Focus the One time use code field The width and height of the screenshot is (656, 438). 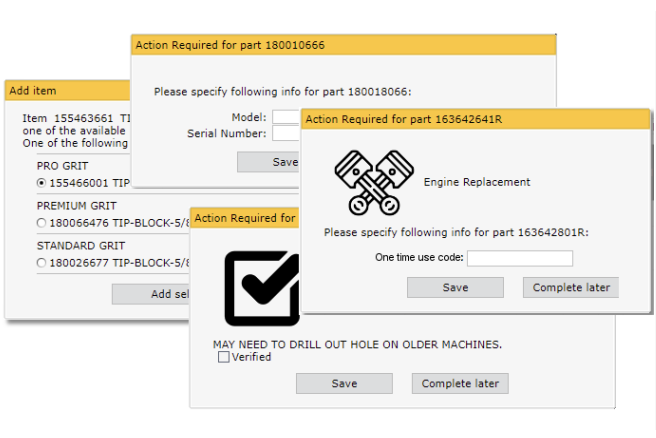point(519,258)
